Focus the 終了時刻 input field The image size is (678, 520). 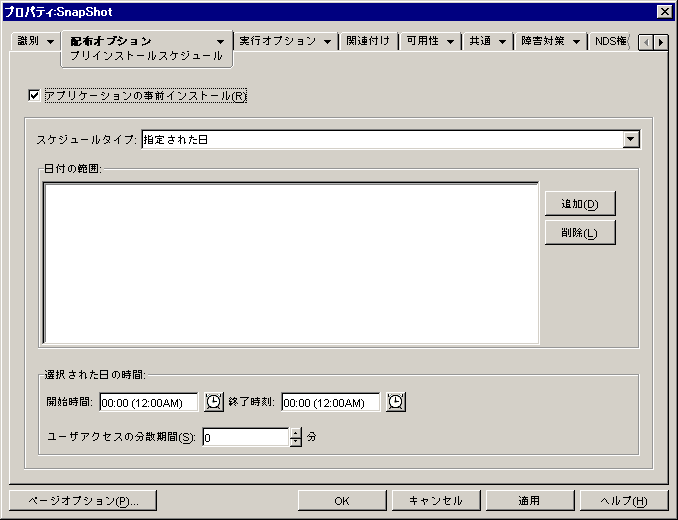pyautogui.click(x=330, y=402)
